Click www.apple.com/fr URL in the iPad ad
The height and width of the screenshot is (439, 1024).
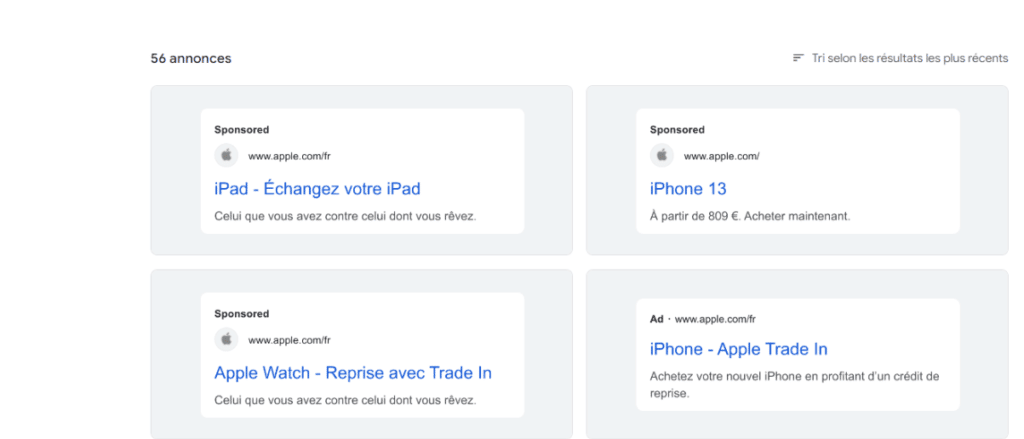tap(289, 156)
